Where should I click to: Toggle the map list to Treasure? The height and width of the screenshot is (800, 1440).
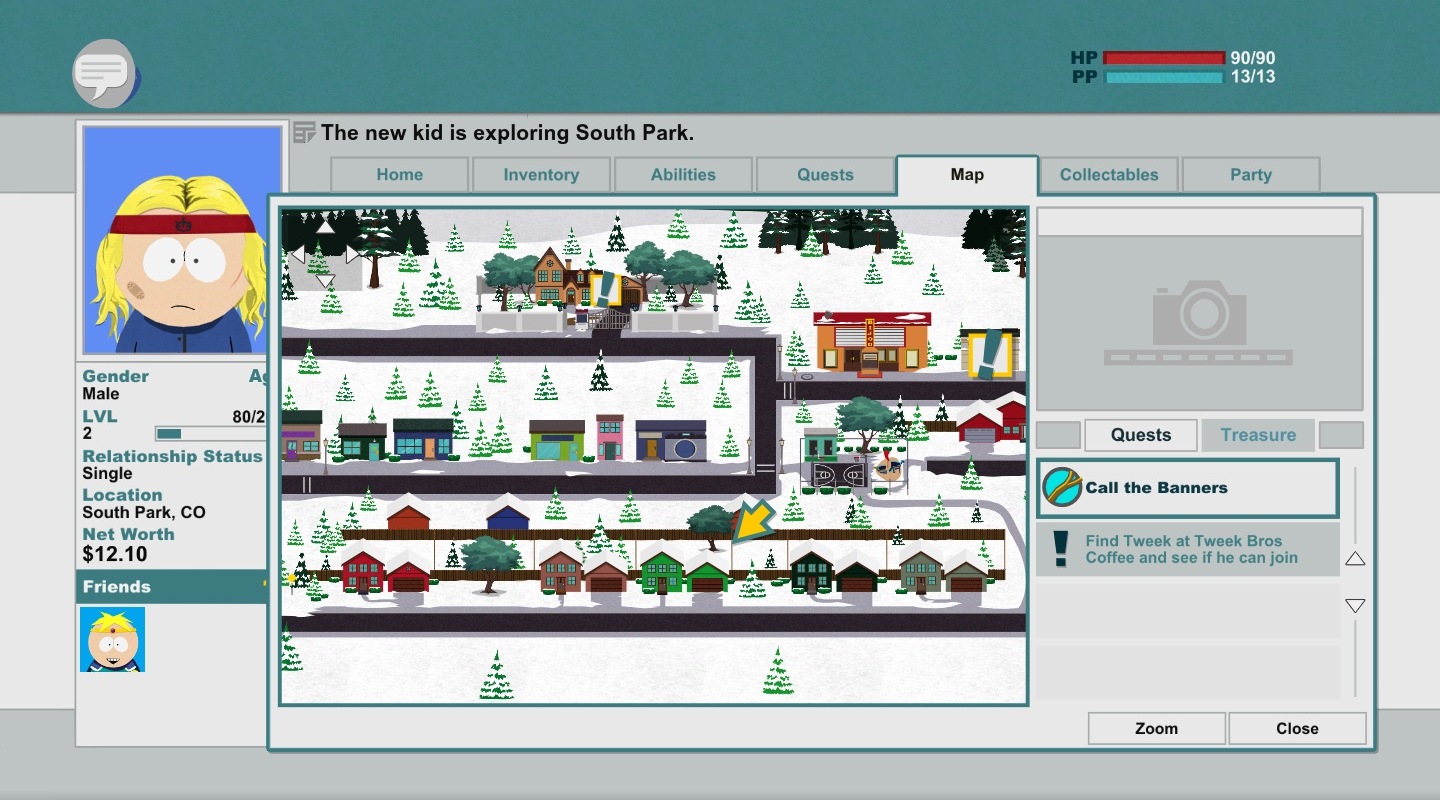pos(1258,435)
